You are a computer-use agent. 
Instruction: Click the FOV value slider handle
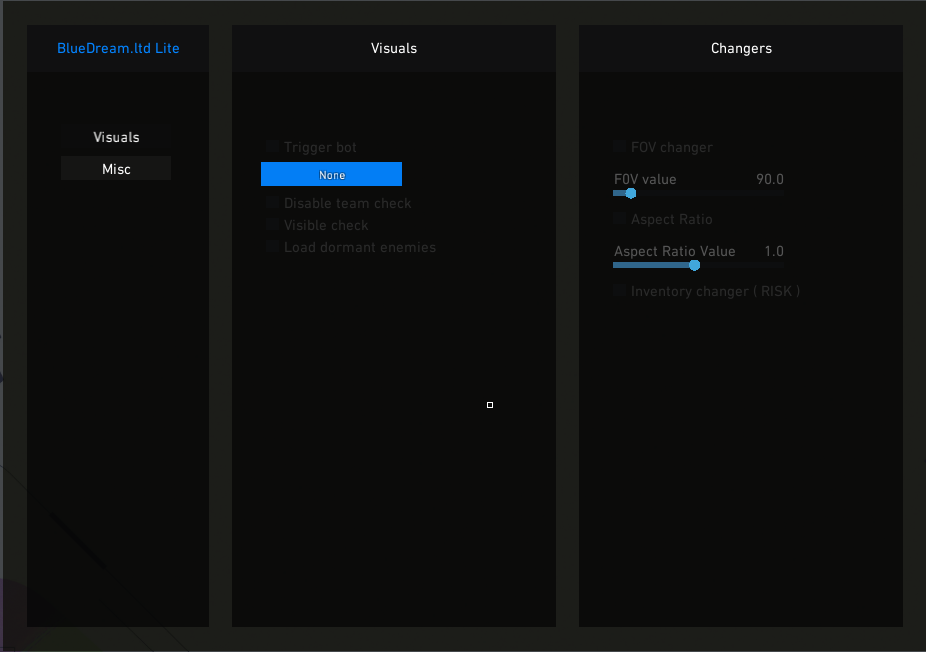point(630,193)
